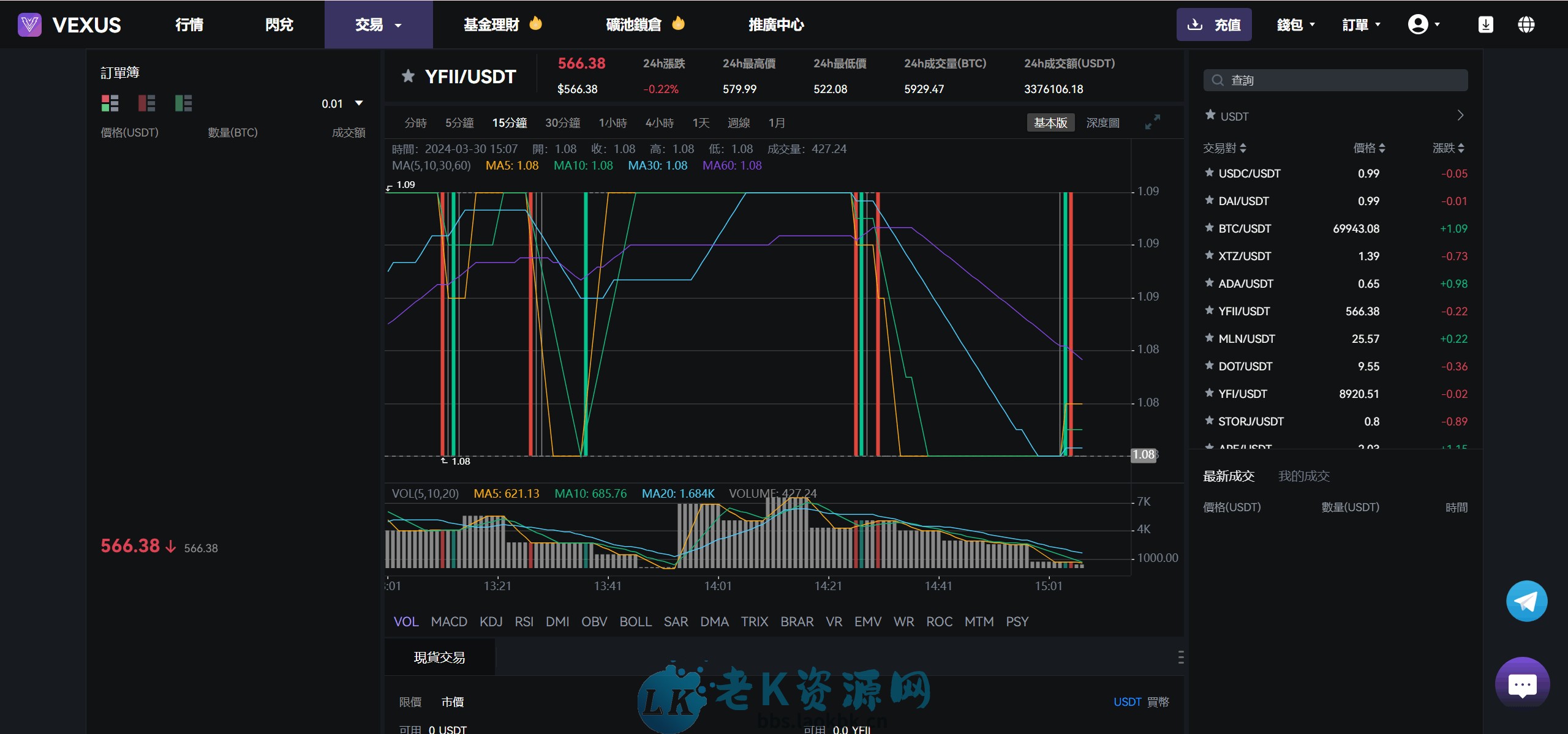This screenshot has height=734, width=1568.
Task: Open the 0.01 depth precision dropdown
Action: 342,103
